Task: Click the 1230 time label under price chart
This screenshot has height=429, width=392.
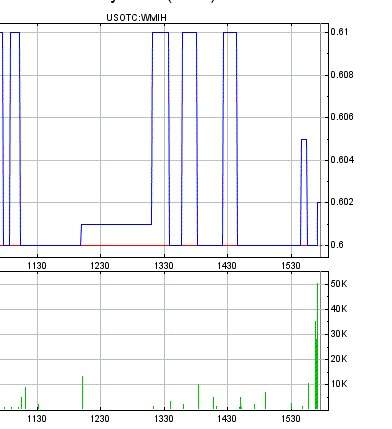Action: pos(100,266)
